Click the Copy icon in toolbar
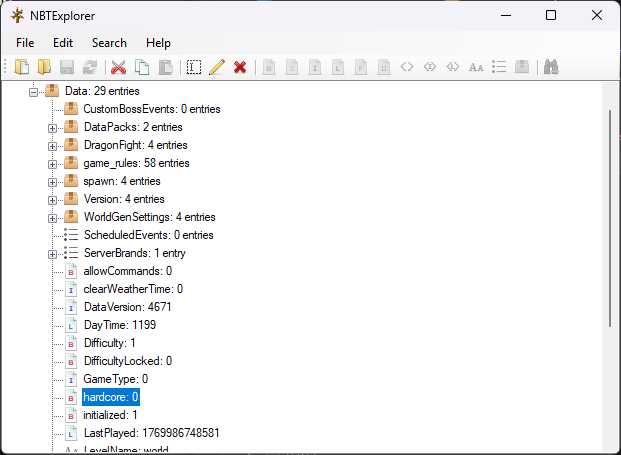Screen dimensions: 621x455 pos(142,67)
